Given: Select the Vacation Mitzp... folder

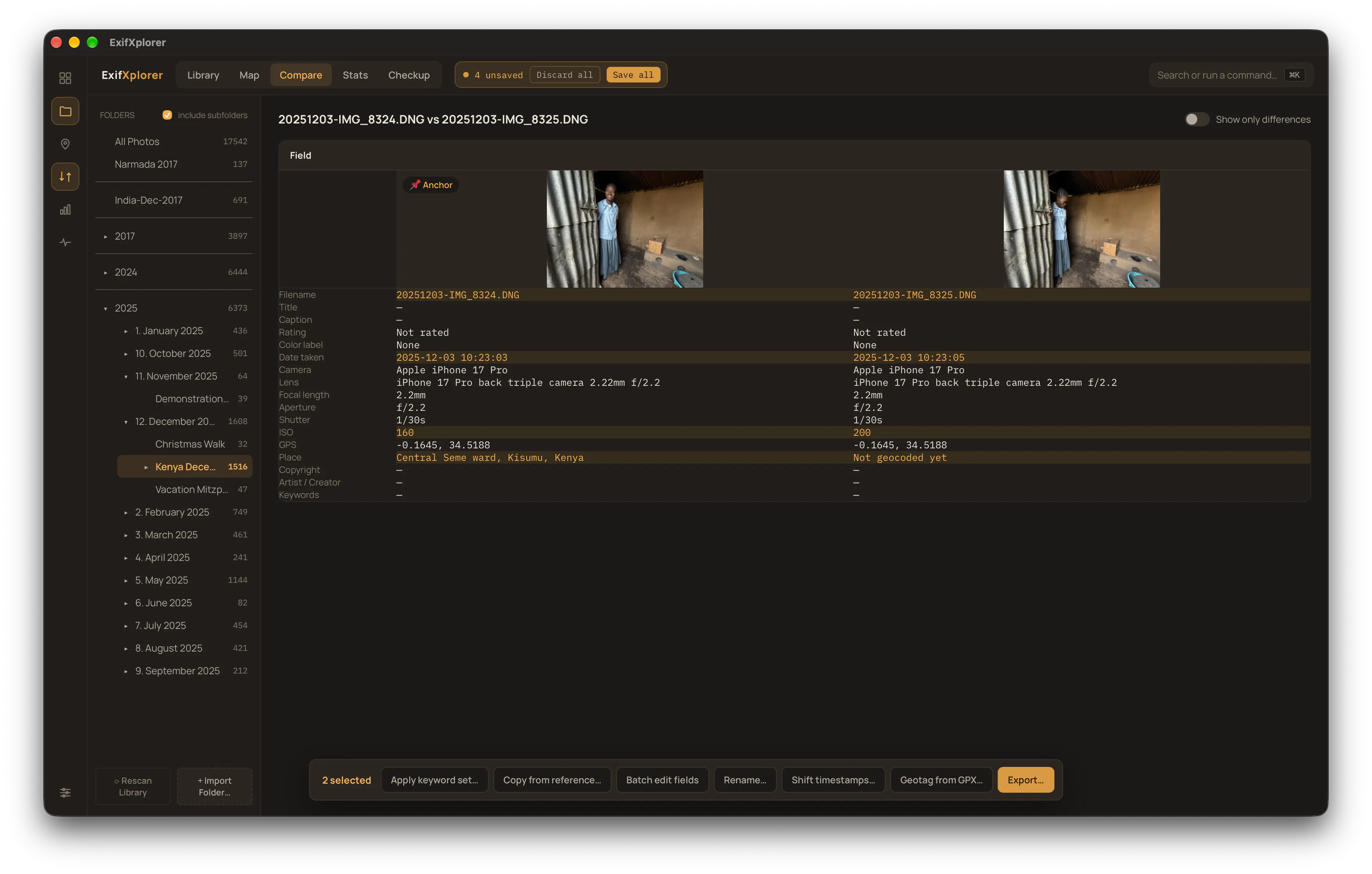Looking at the screenshot, I should (184, 489).
